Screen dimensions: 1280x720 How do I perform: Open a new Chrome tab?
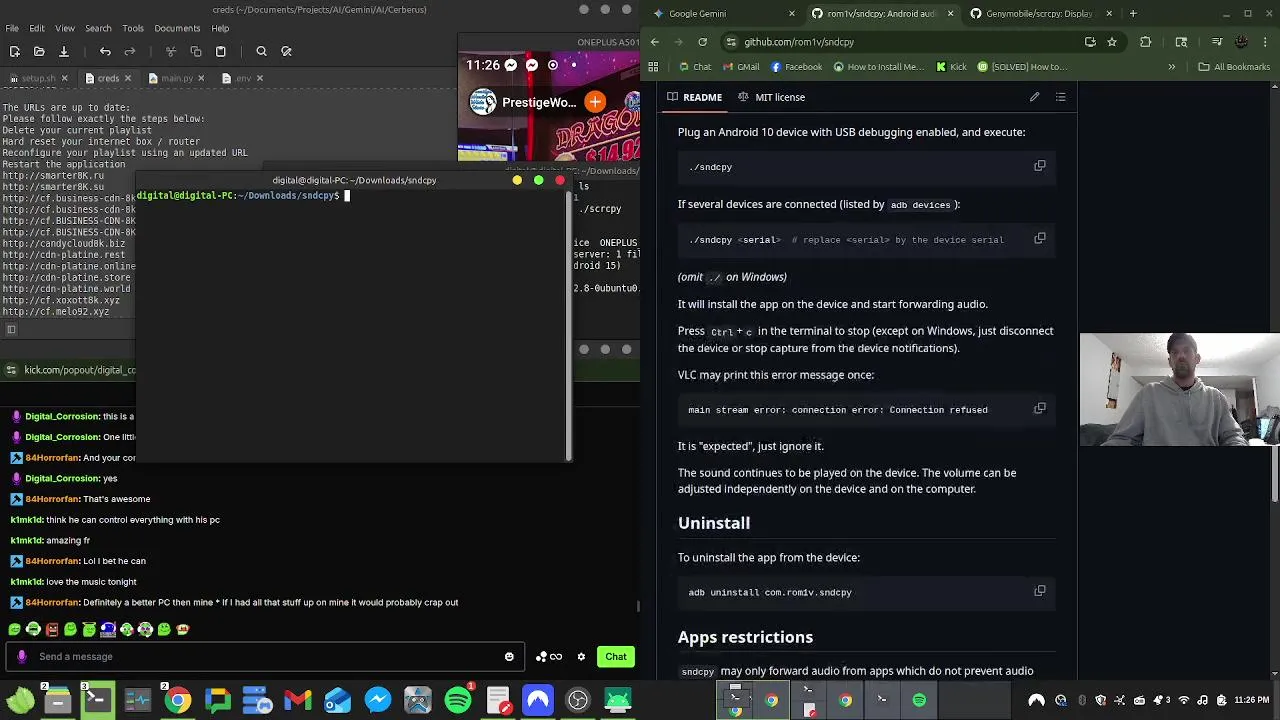(1133, 14)
